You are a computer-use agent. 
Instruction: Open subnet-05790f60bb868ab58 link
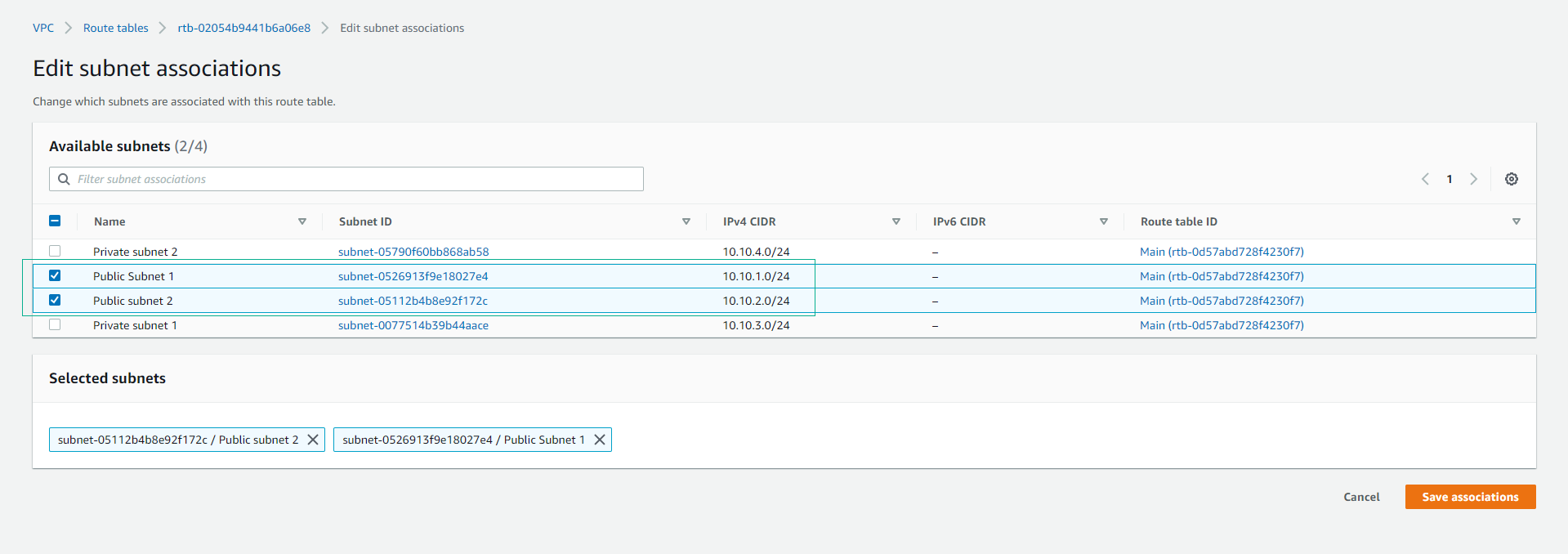(x=413, y=252)
